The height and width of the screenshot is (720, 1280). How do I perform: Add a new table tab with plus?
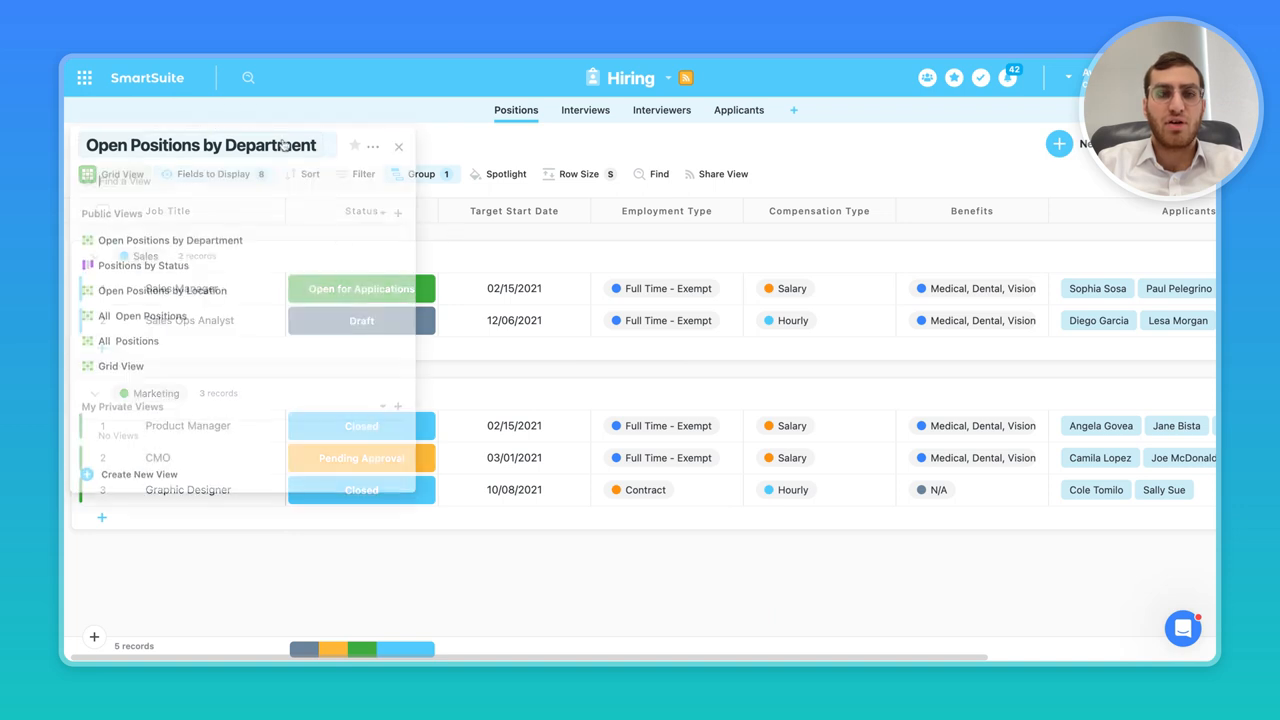[x=794, y=110]
